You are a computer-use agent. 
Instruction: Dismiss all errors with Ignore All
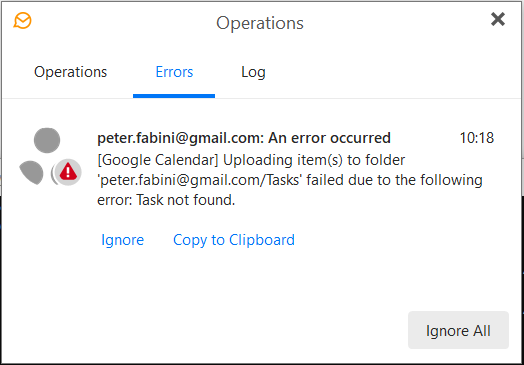(x=458, y=330)
